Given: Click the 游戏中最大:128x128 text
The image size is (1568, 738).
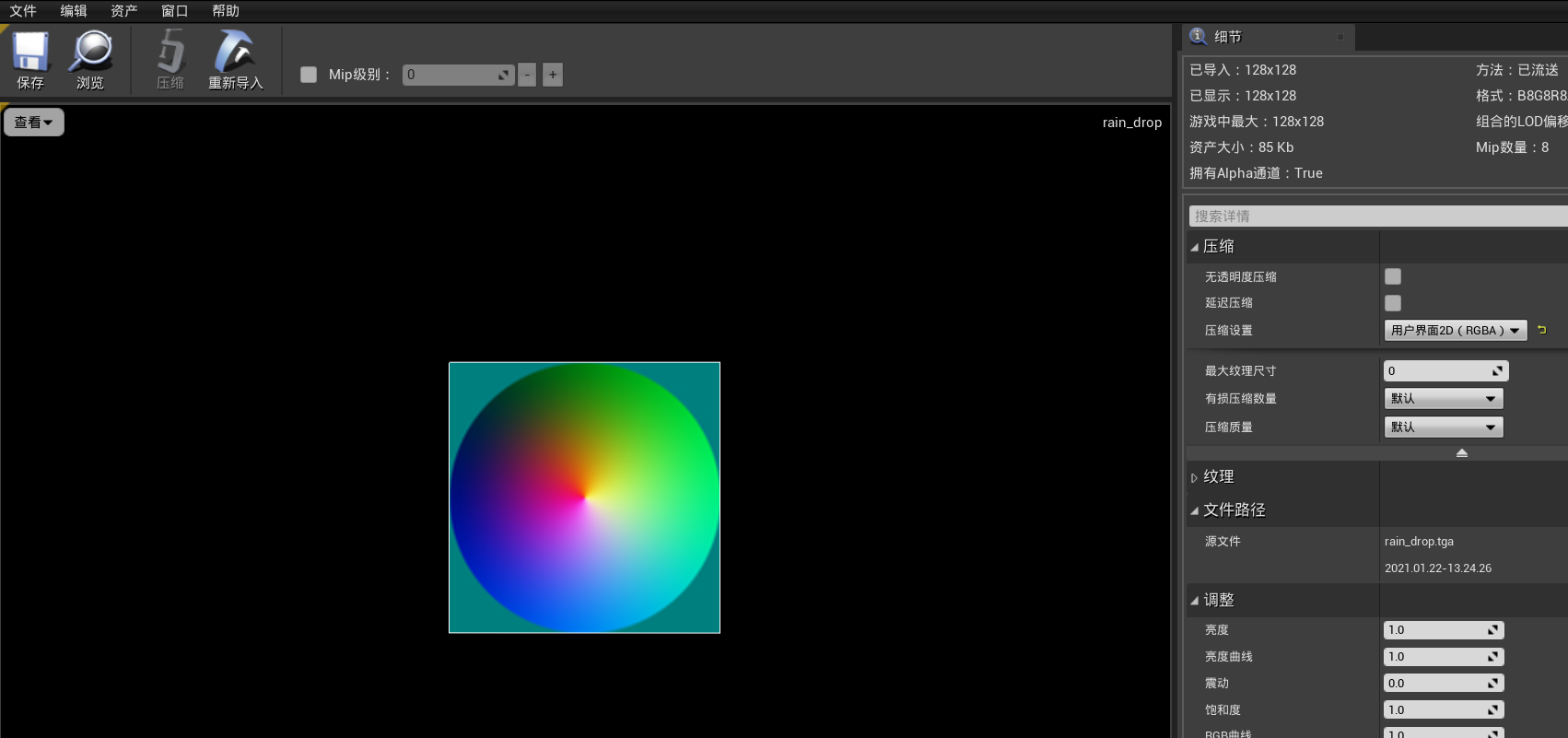Looking at the screenshot, I should 1257,122.
